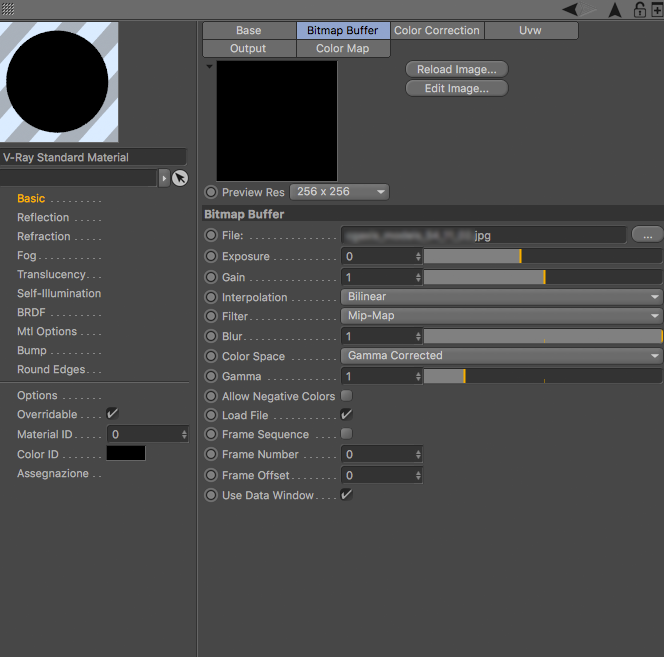The width and height of the screenshot is (664, 657).
Task: Select the Translucency channel
Action: [51, 274]
